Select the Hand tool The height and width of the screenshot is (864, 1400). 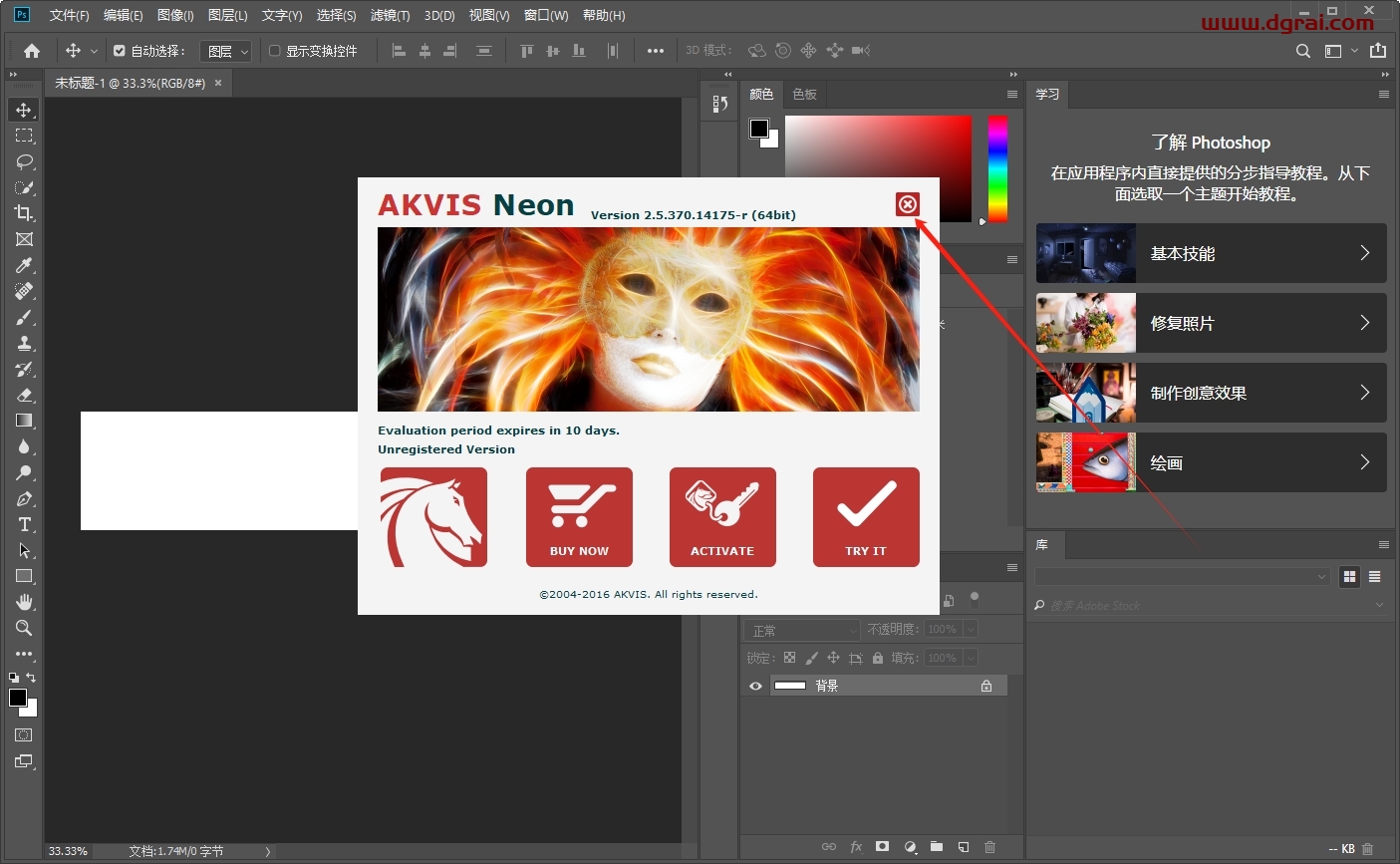[24, 602]
